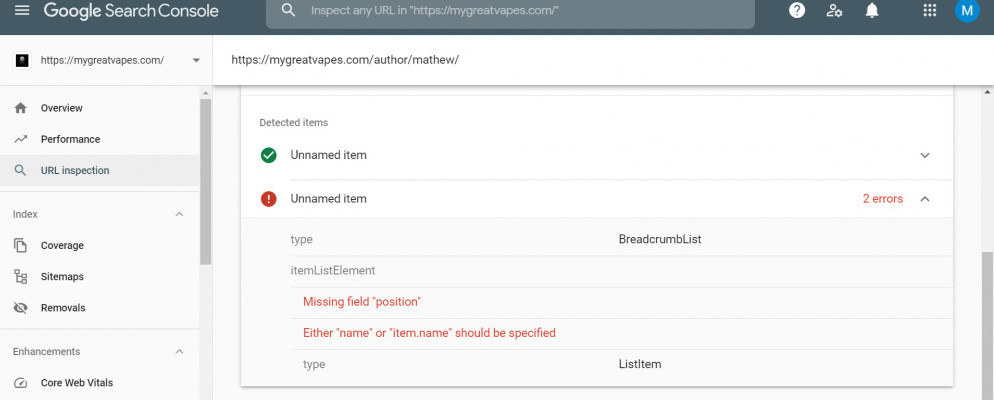This screenshot has height=400, width=994.
Task: Focus the Inspect any URL search field
Action: point(510,11)
